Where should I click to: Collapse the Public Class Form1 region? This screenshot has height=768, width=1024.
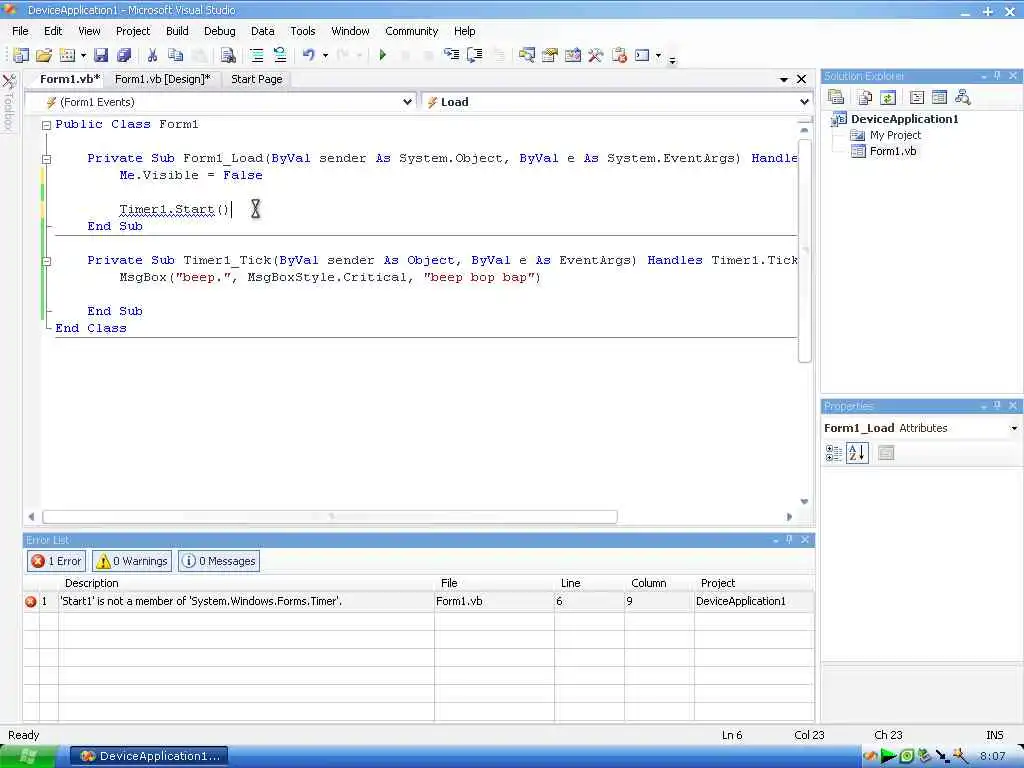pyautogui.click(x=46, y=125)
